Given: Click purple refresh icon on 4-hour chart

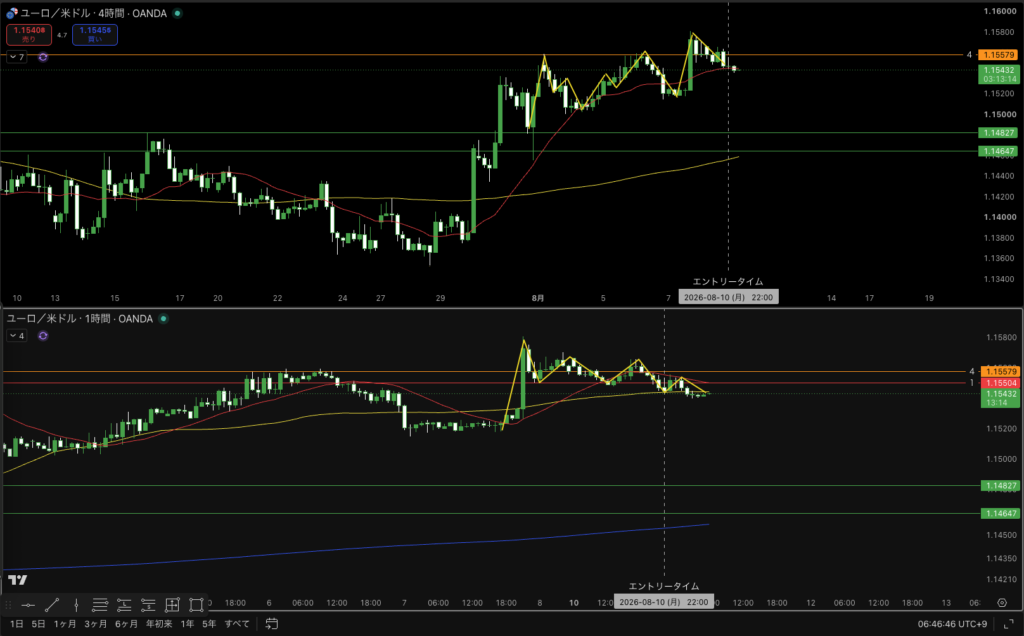Looking at the screenshot, I should (x=43, y=57).
